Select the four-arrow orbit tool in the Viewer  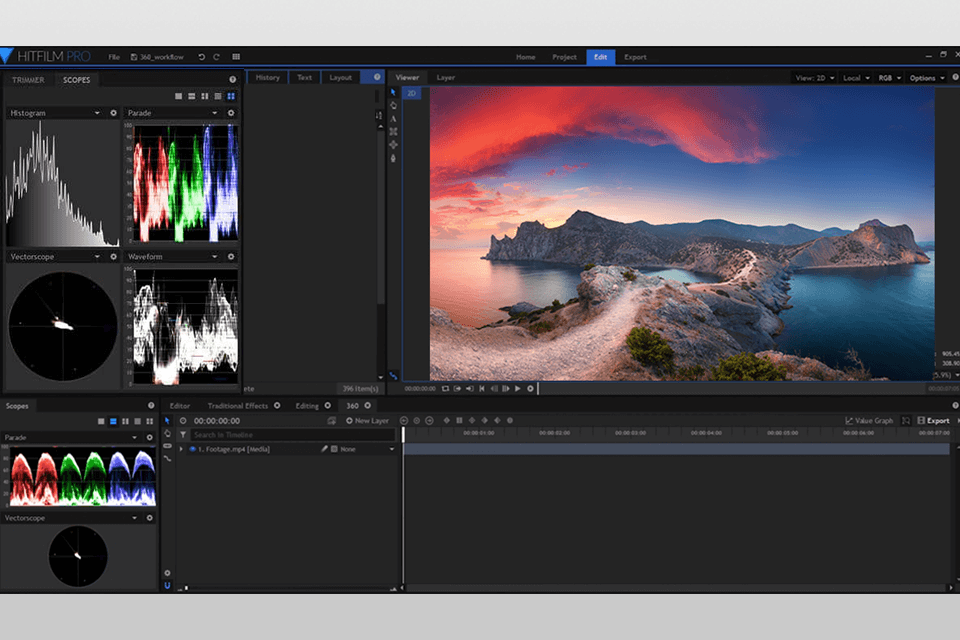pos(393,145)
